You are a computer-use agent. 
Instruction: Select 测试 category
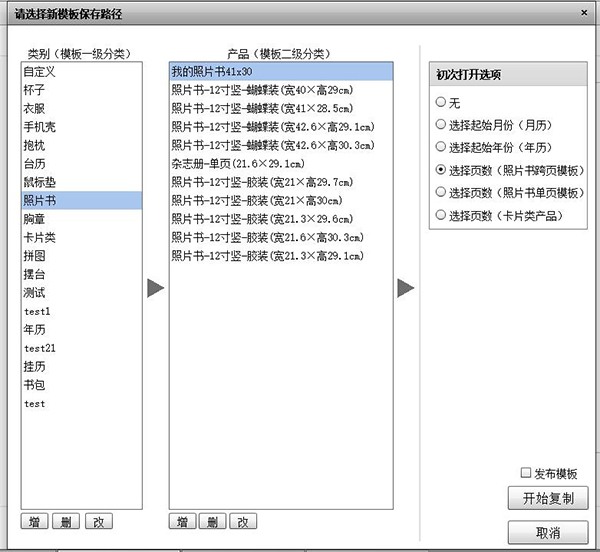point(82,293)
